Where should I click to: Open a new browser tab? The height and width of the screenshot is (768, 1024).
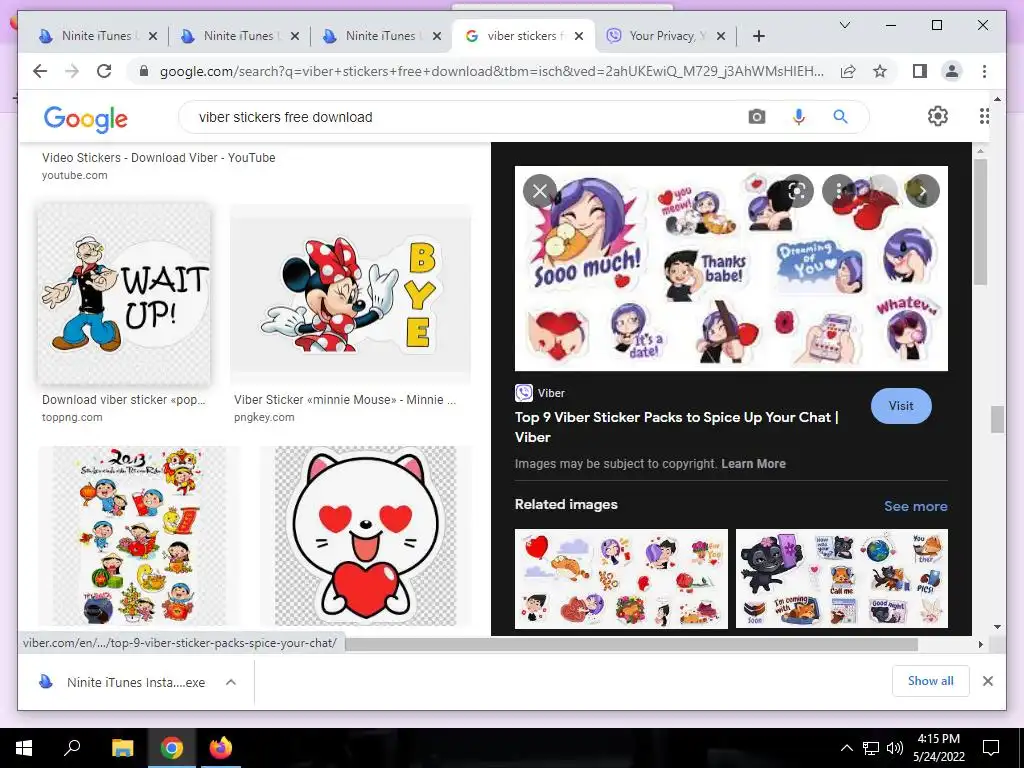point(758,36)
